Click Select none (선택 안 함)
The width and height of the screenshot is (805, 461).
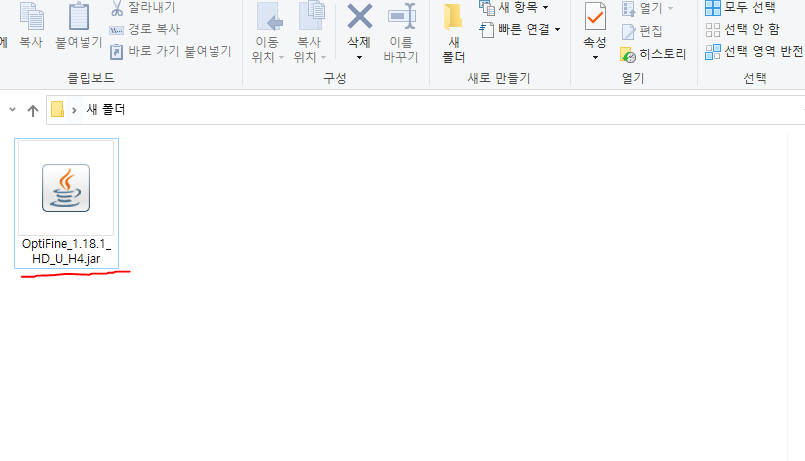pyautogui.click(x=743, y=30)
